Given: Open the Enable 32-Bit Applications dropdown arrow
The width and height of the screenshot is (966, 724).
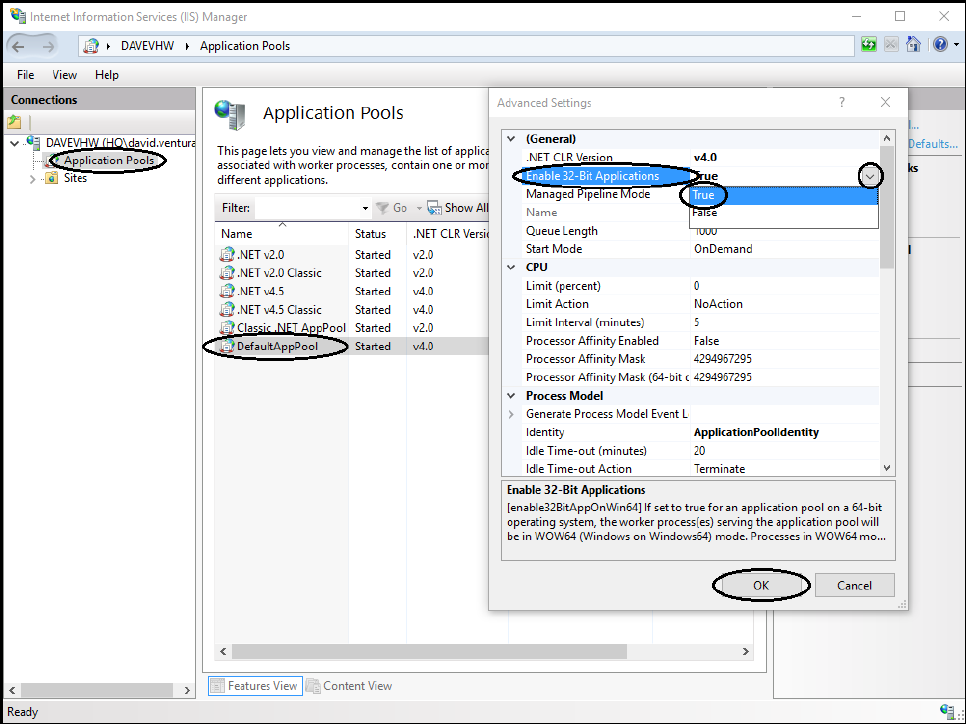Looking at the screenshot, I should pos(870,176).
